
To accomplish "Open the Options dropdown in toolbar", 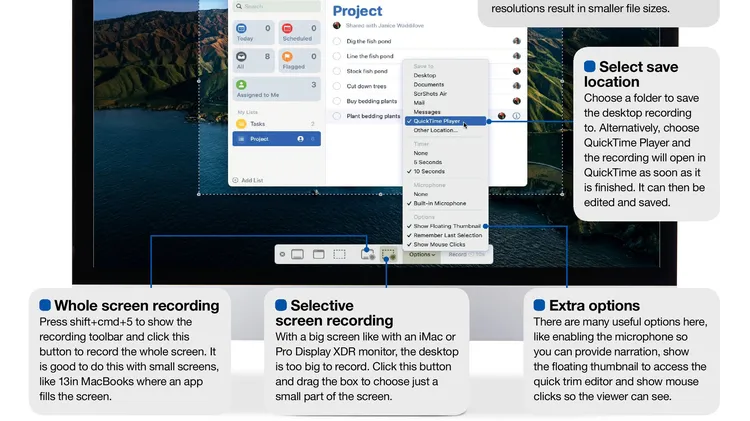I will click(x=422, y=255).
